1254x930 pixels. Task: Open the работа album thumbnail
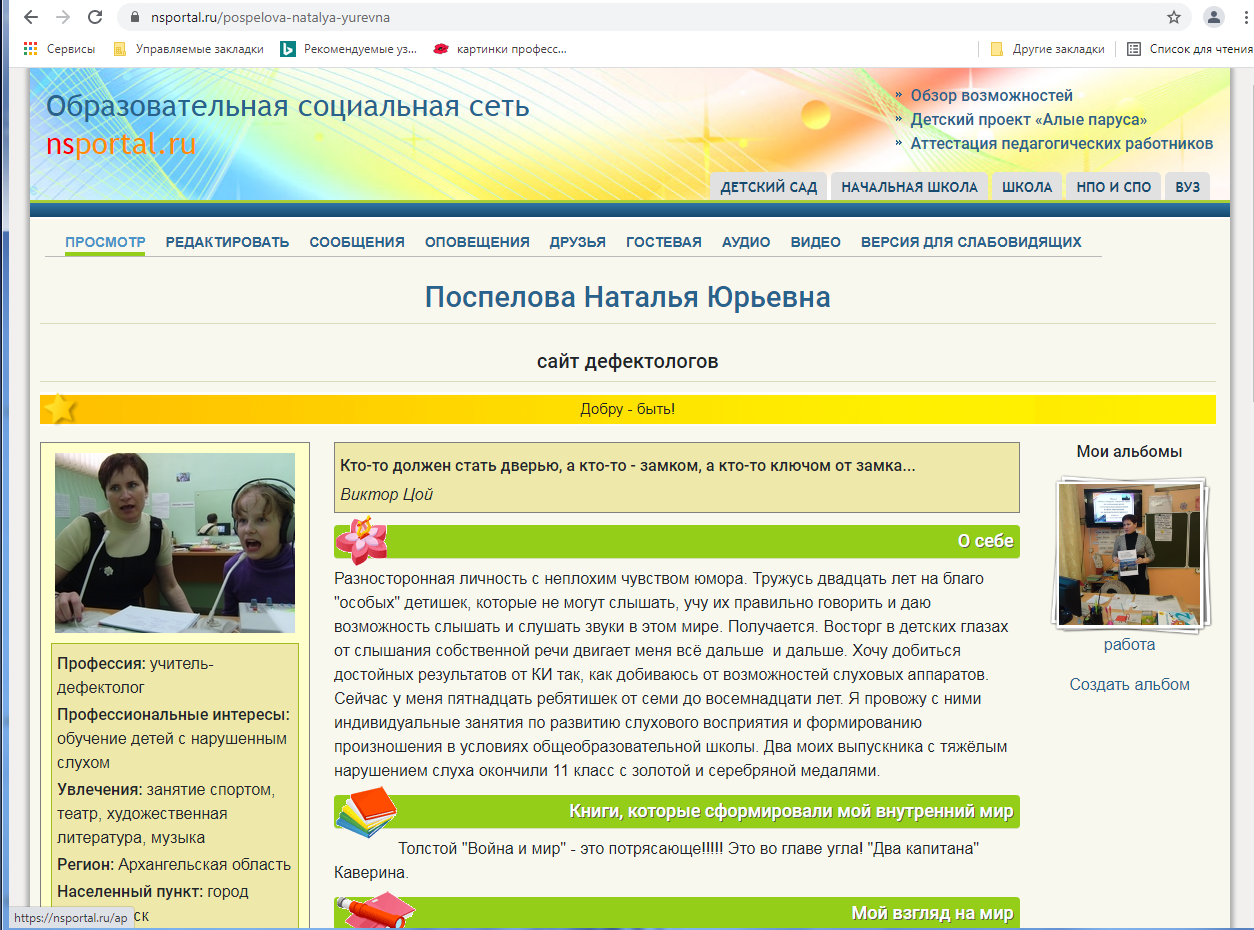click(1129, 553)
